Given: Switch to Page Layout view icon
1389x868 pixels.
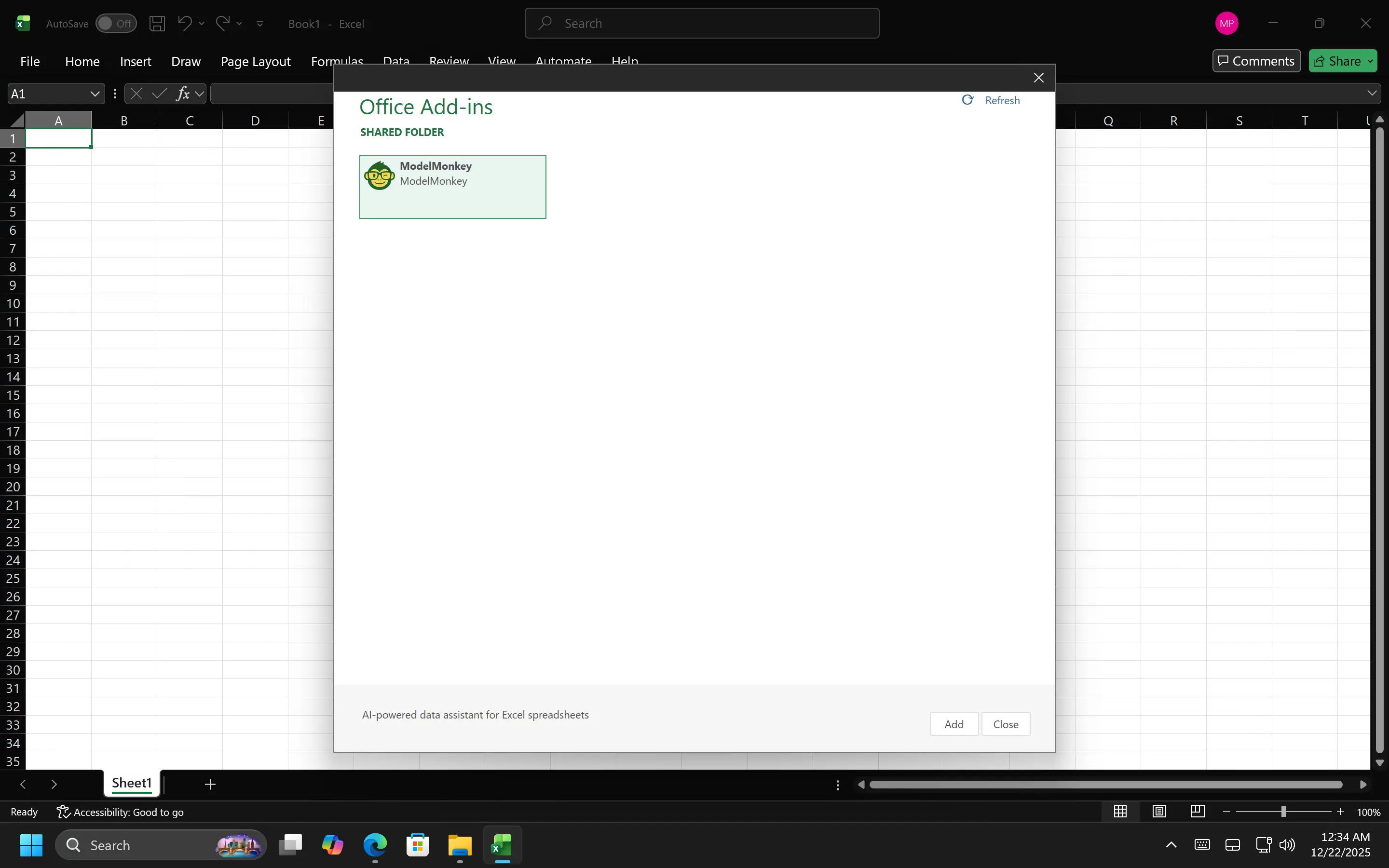Looking at the screenshot, I should pos(1159,811).
